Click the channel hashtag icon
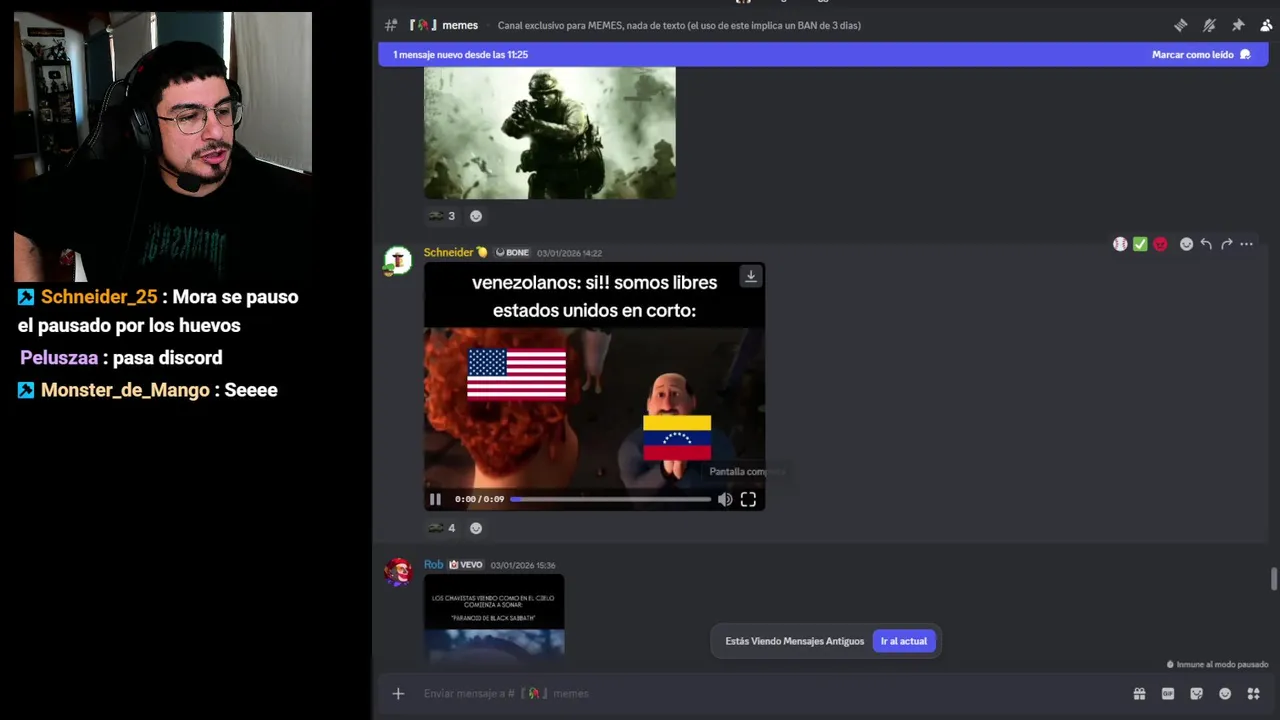 point(391,25)
